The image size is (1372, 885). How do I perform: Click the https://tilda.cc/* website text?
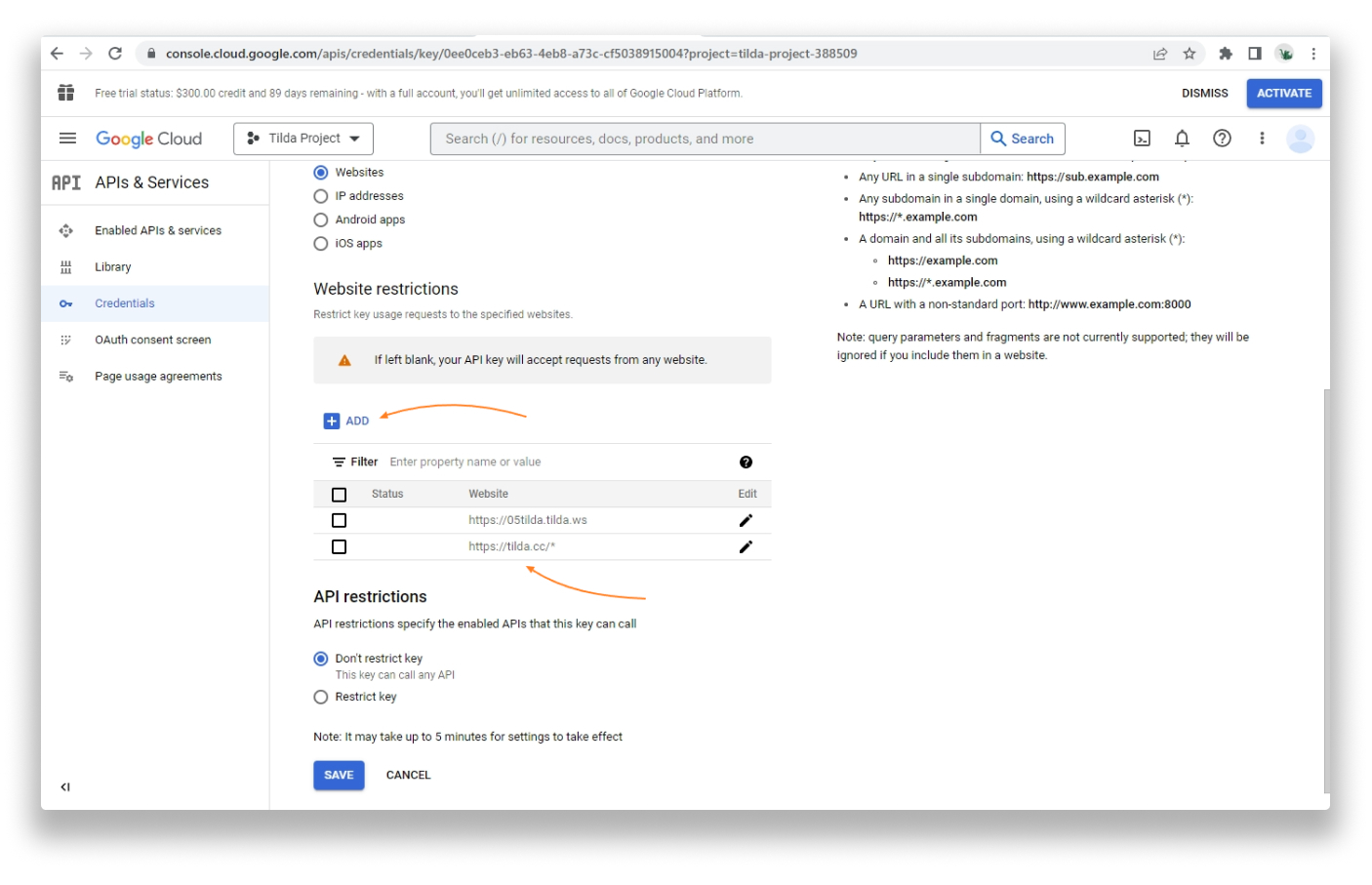click(x=511, y=547)
